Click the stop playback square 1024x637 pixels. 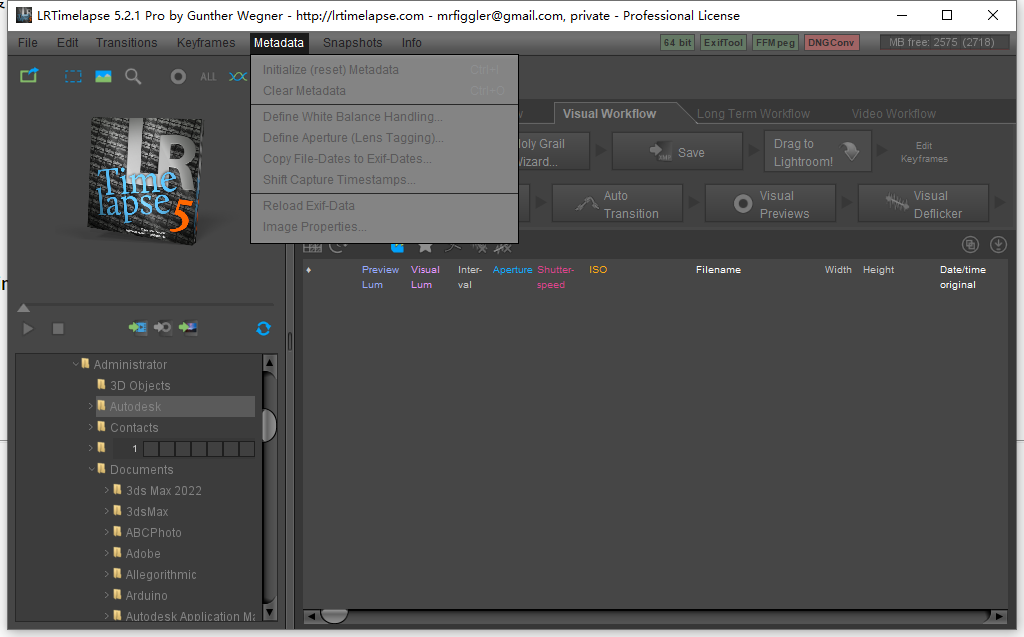coord(58,329)
